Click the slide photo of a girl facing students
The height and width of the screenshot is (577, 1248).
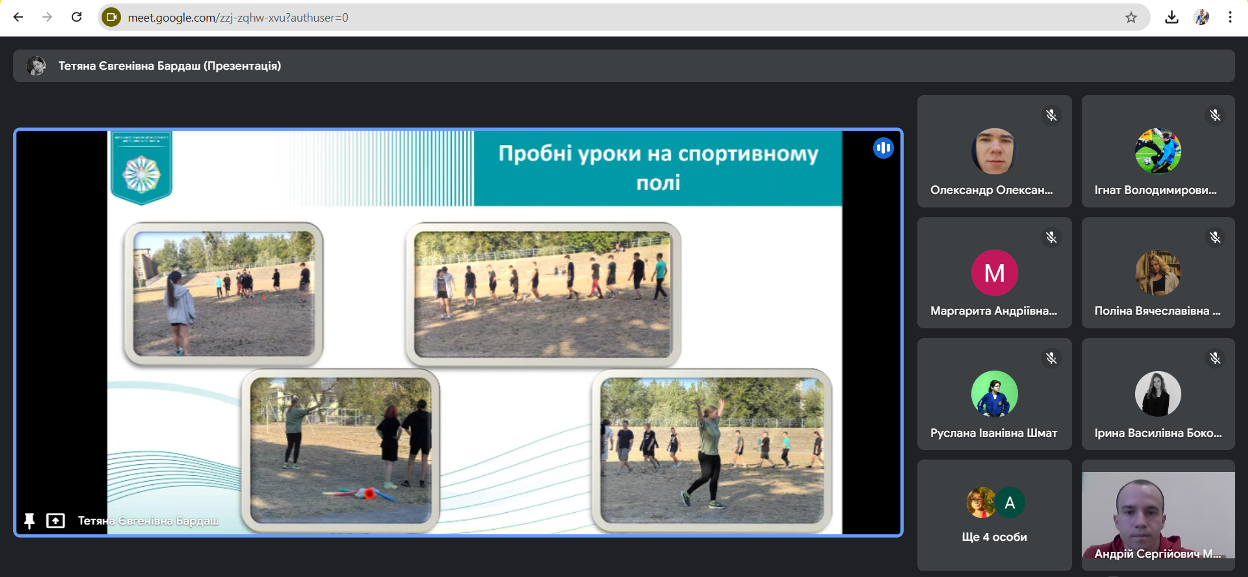click(x=223, y=294)
